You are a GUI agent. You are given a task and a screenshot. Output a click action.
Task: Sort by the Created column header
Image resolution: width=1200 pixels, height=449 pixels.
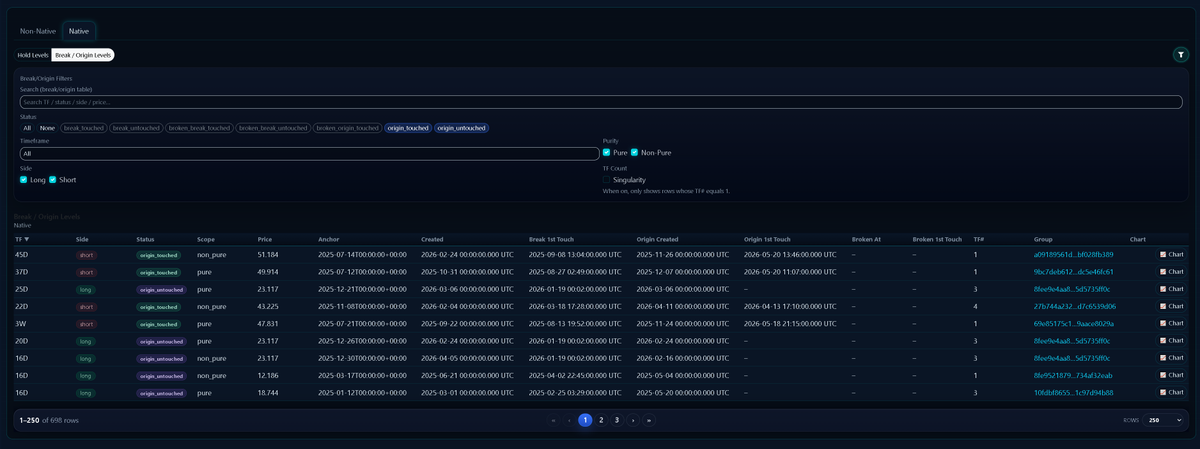433,239
